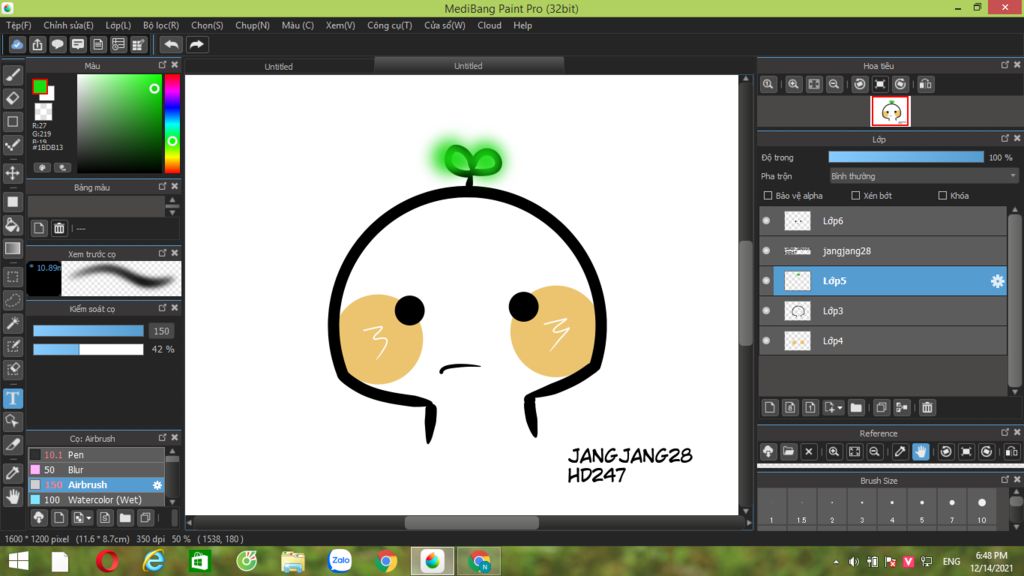Expand add-layer dropdown arrow in layer panel

coord(838,408)
